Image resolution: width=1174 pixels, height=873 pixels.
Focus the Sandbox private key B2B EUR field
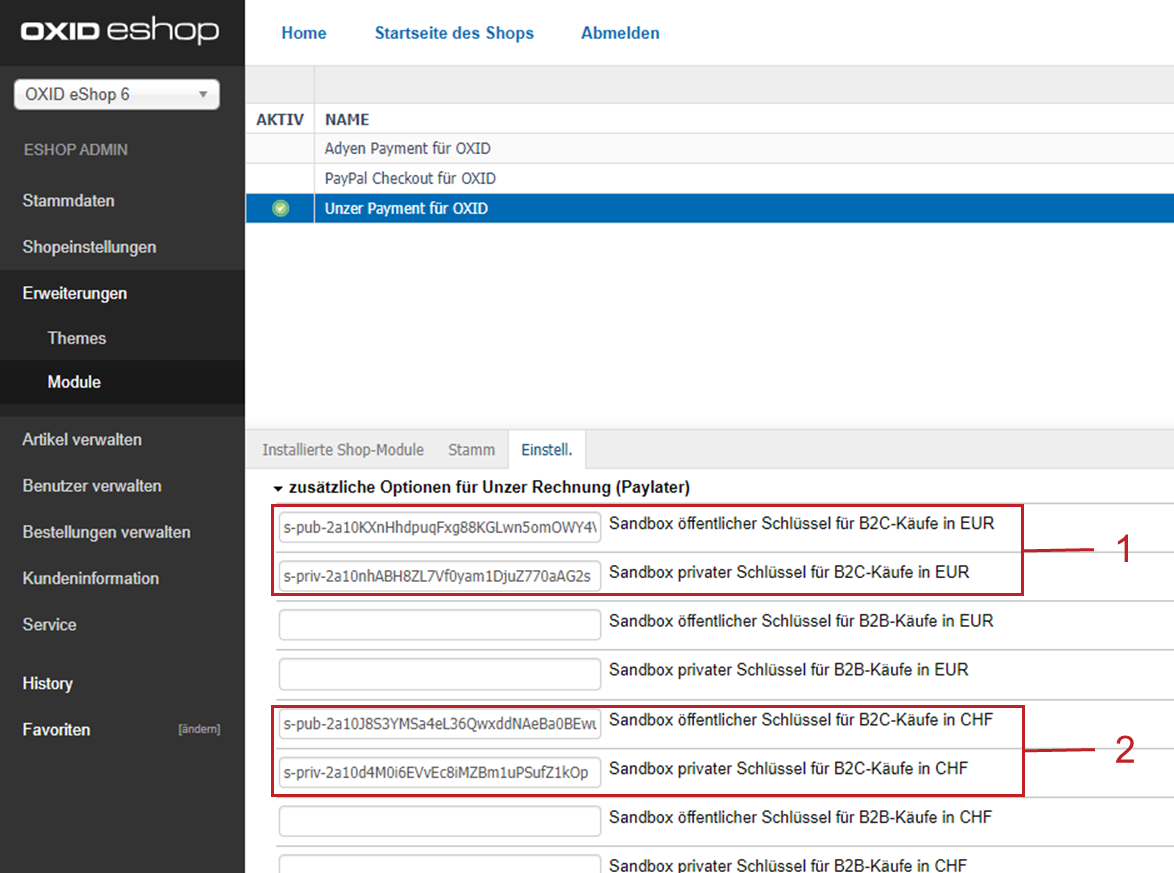click(440, 673)
